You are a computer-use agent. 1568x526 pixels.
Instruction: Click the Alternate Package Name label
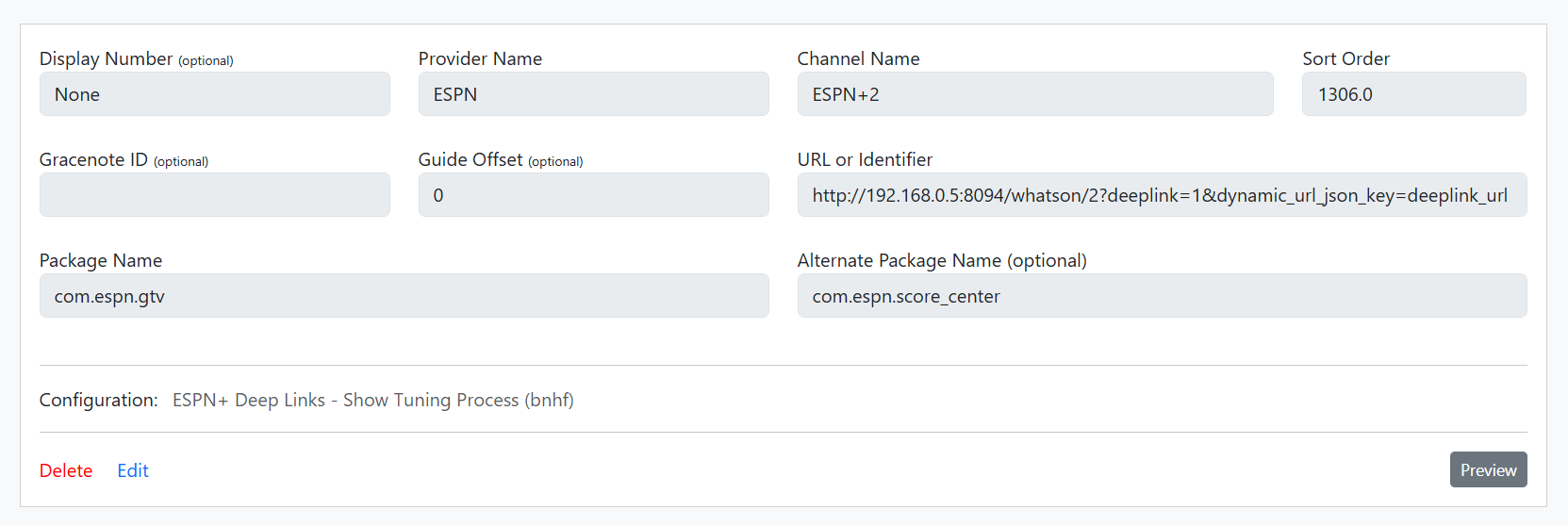(942, 260)
